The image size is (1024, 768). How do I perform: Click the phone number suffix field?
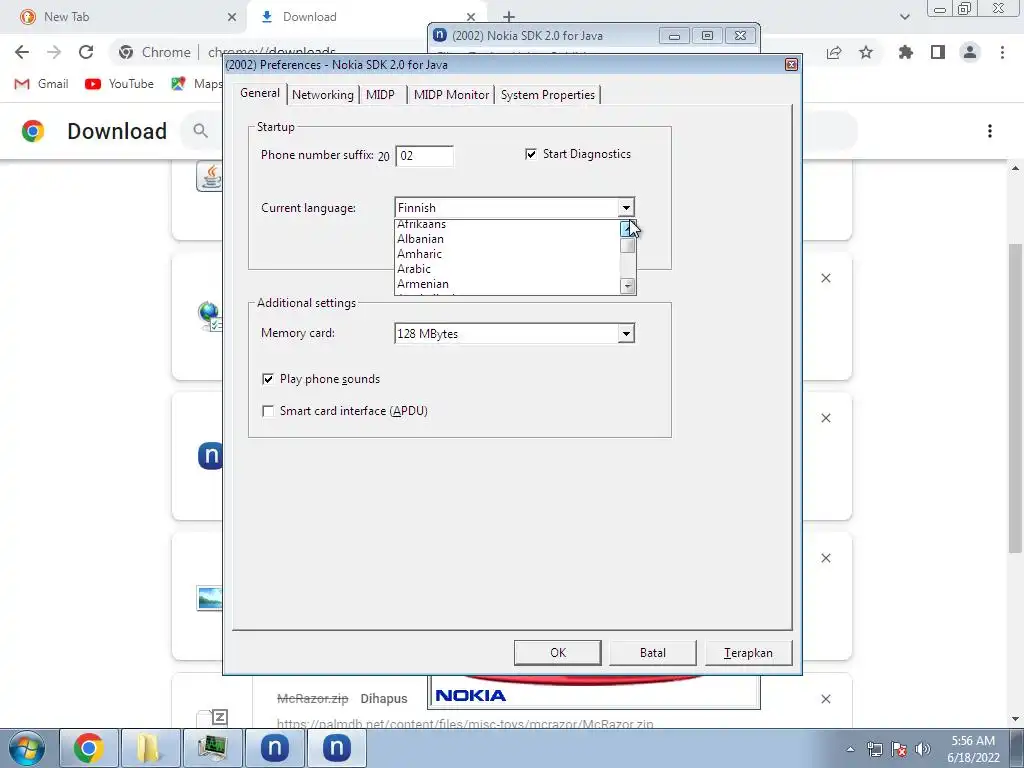click(424, 155)
